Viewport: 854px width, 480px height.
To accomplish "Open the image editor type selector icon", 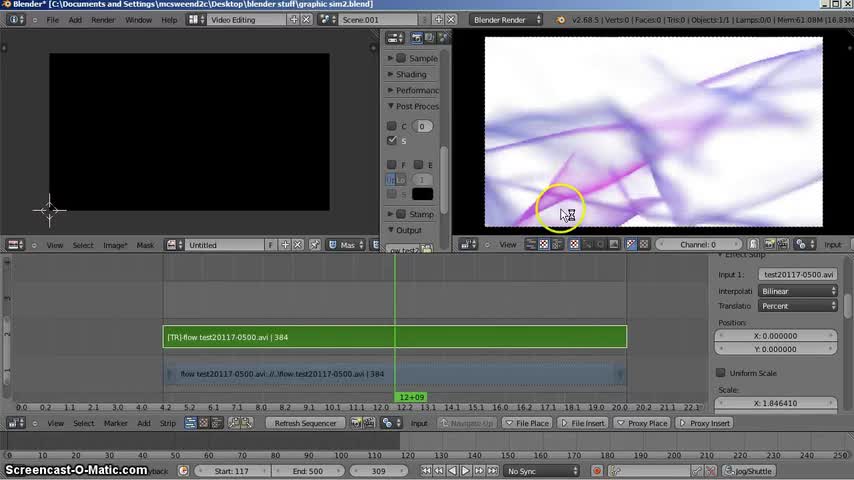I will [15, 245].
